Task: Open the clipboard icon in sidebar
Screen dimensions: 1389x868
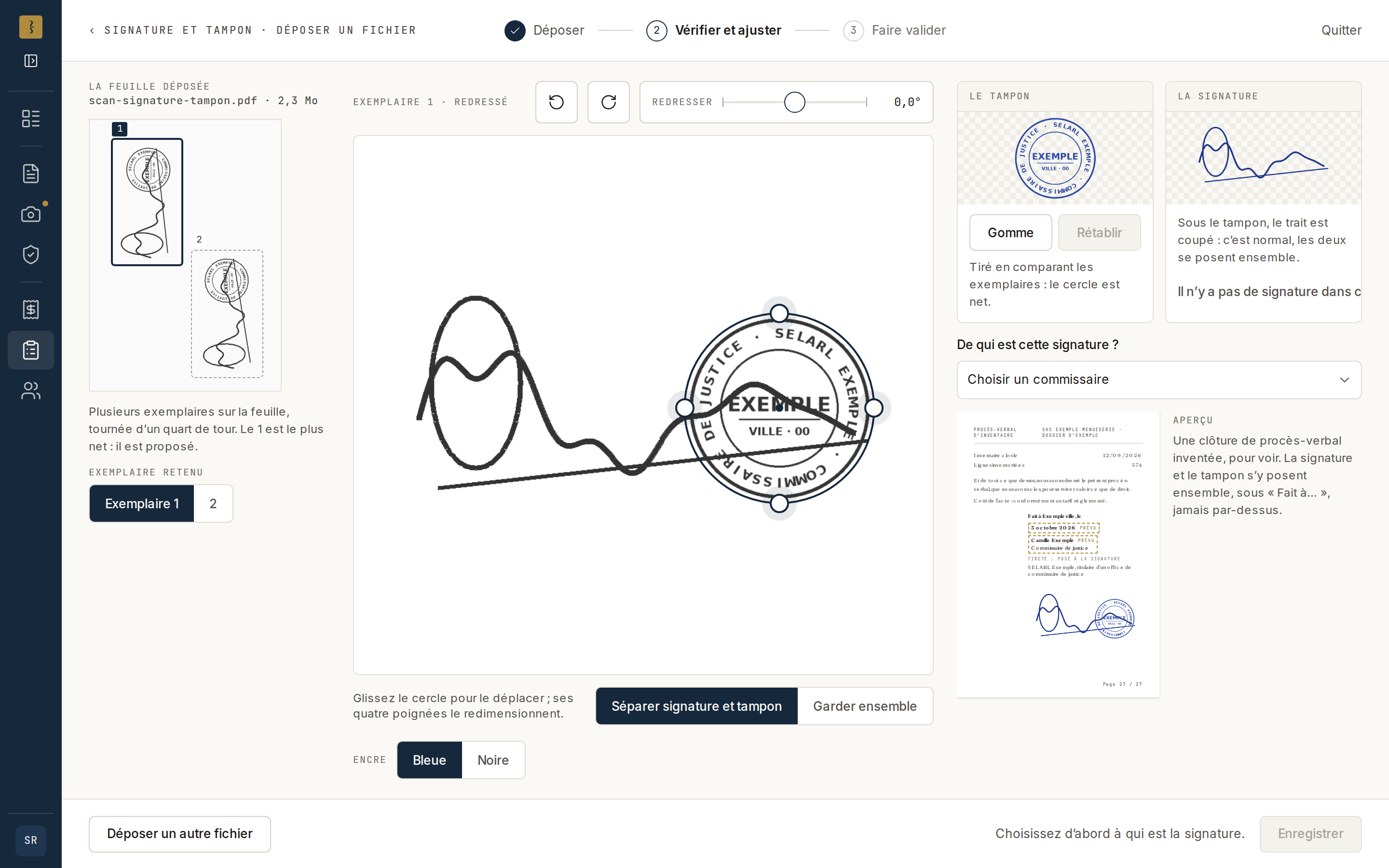Action: [x=30, y=350]
